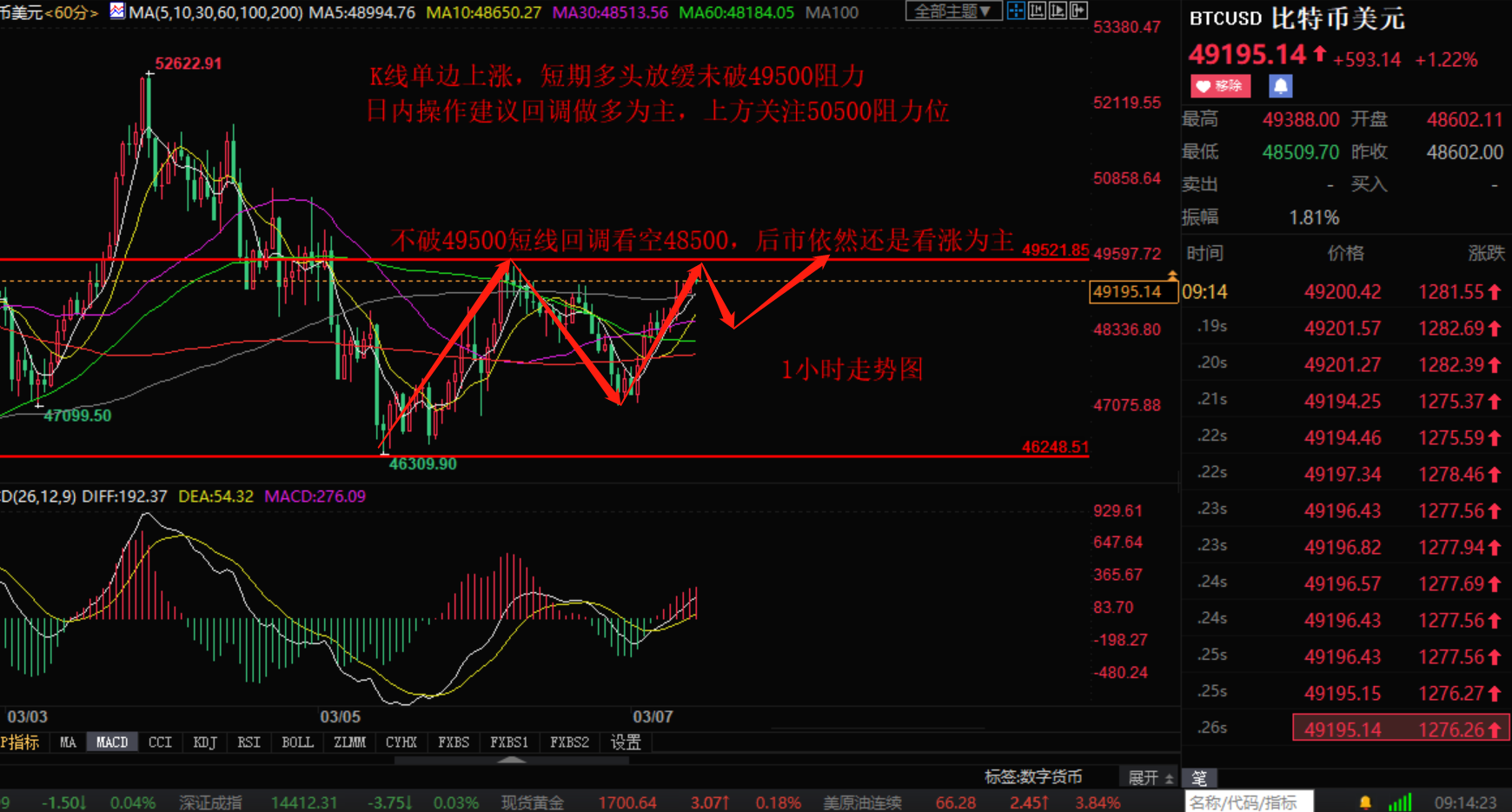The width and height of the screenshot is (1512, 812).
Task: Click the status bar clock 09:14:23
Action: tap(1466, 802)
